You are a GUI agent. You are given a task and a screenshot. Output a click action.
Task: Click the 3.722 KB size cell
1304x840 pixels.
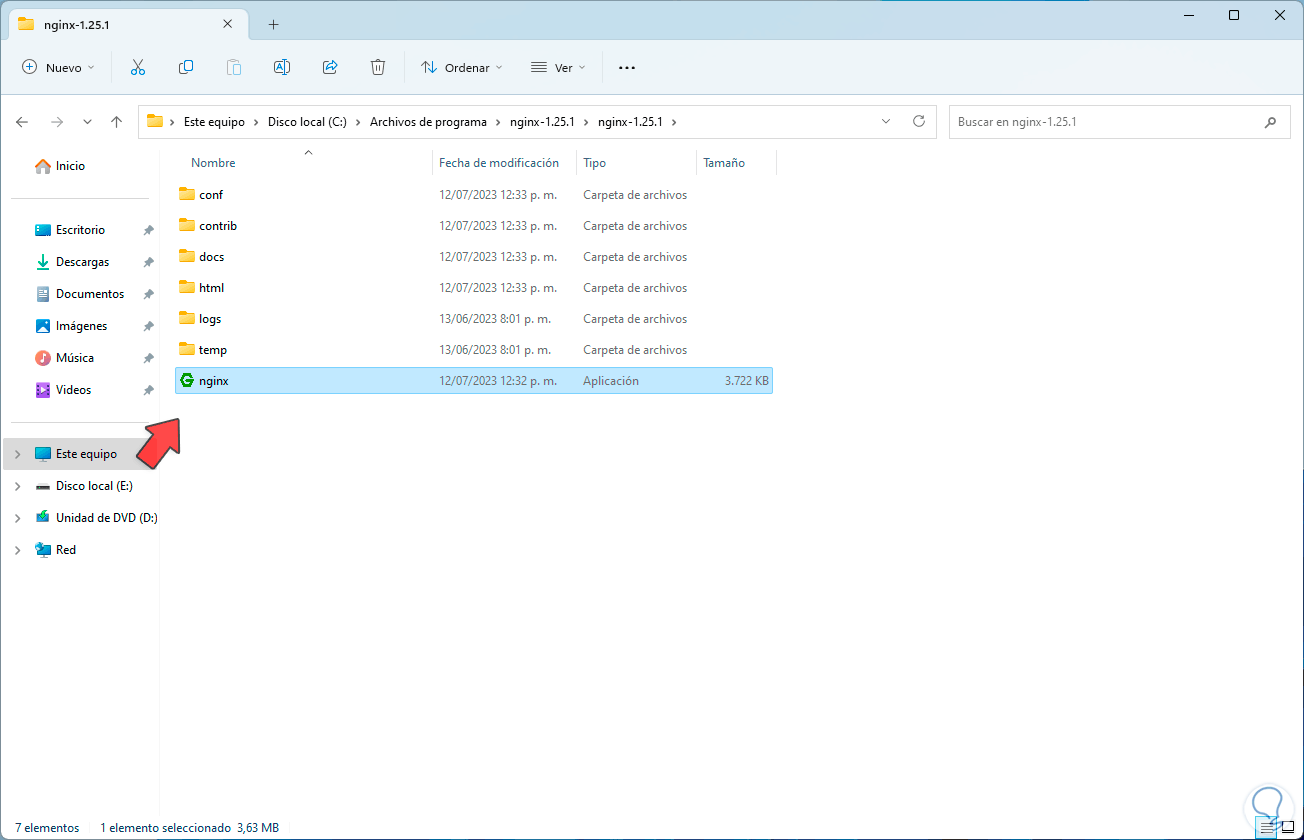(746, 381)
